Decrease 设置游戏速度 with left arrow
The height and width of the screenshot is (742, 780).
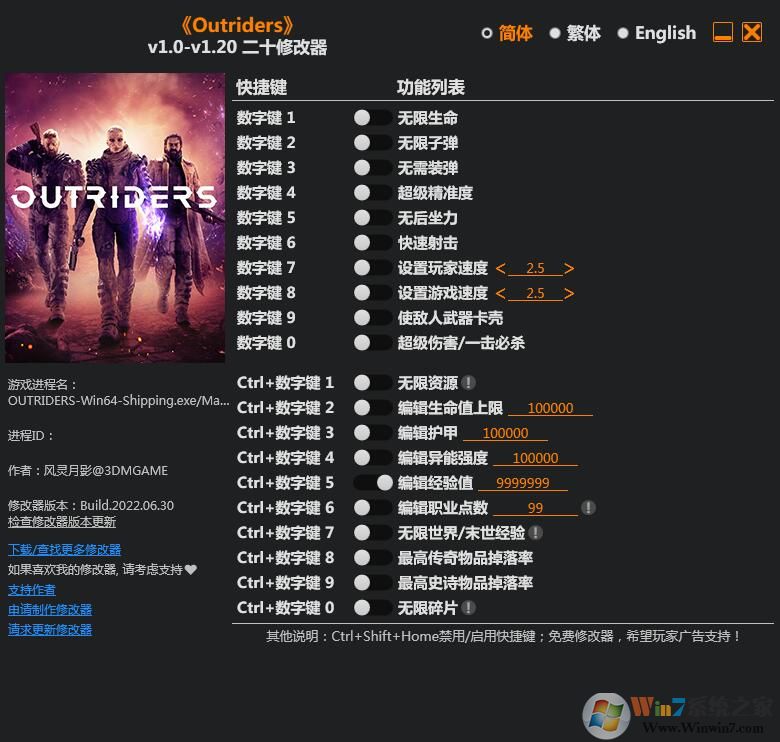coord(501,293)
